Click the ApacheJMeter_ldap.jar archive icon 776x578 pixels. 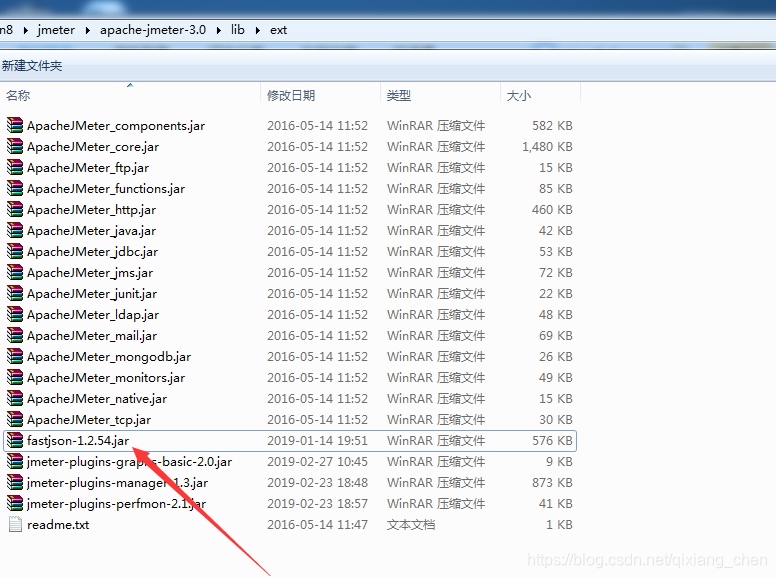(x=15, y=314)
